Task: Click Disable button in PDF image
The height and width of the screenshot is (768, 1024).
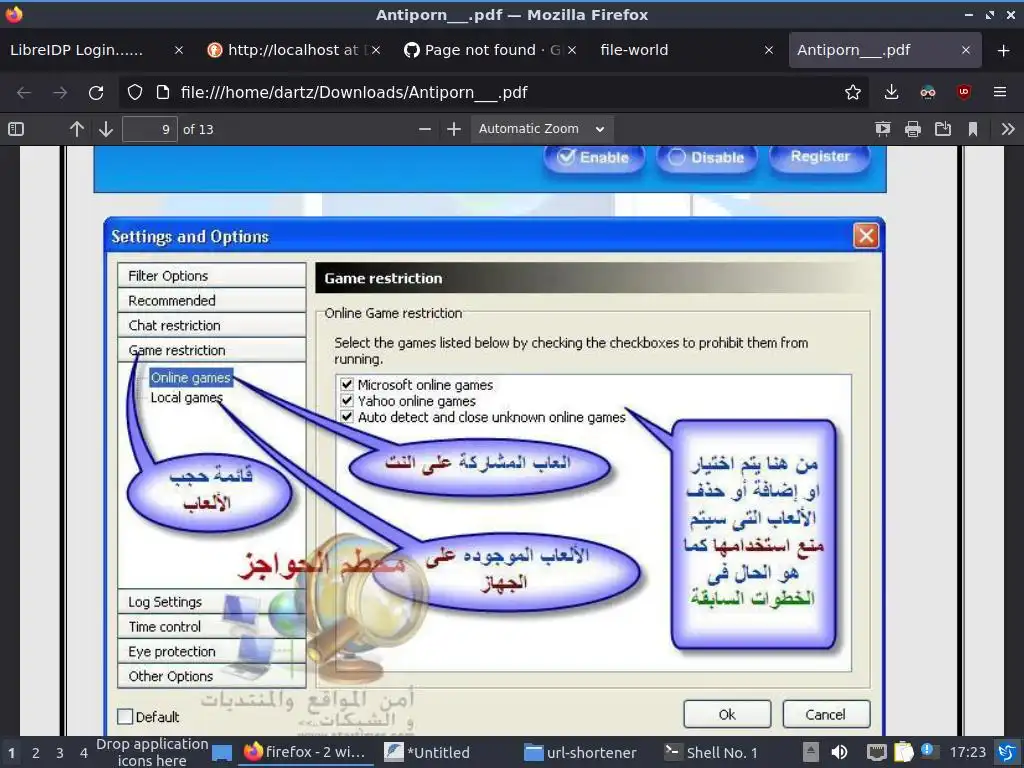Action: coord(707,157)
